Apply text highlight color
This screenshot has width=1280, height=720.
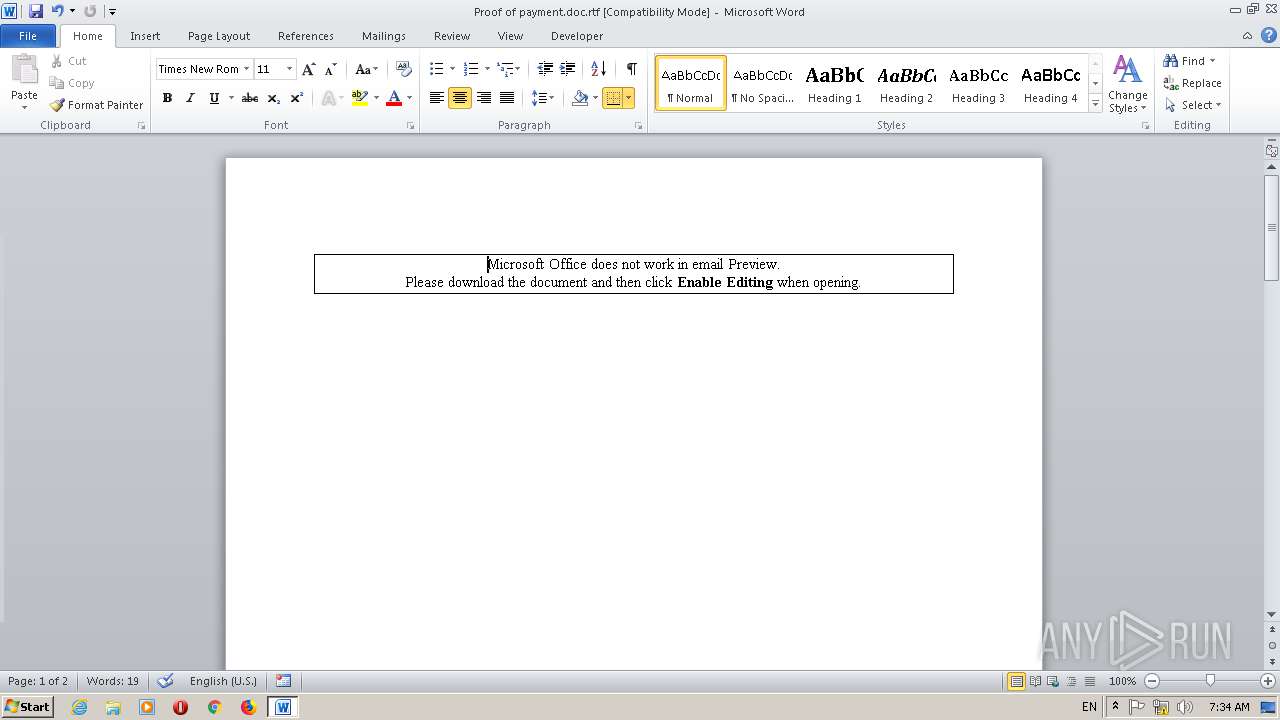pos(360,98)
